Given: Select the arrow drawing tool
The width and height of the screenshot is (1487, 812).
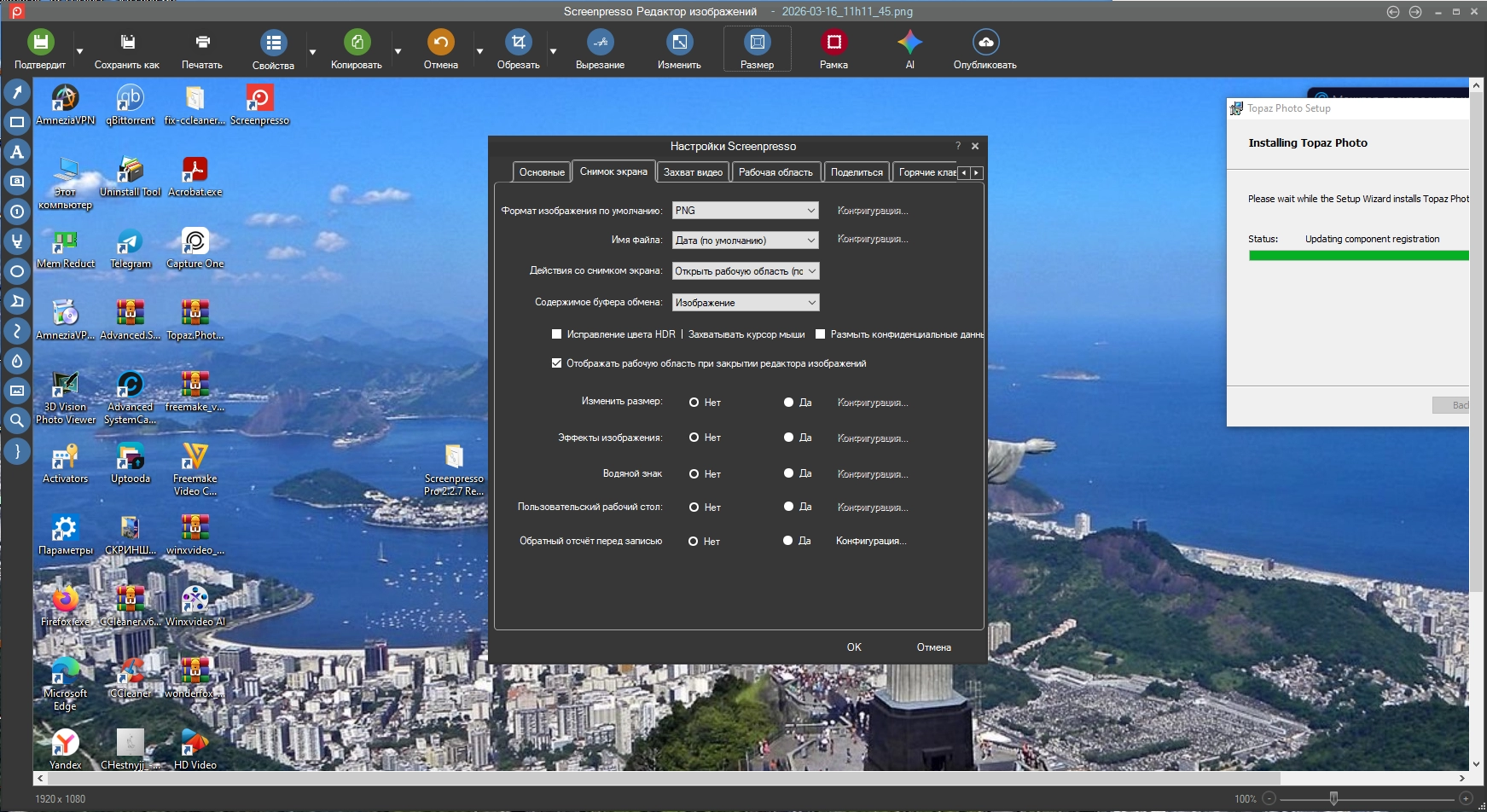Looking at the screenshot, I should pyautogui.click(x=16, y=92).
